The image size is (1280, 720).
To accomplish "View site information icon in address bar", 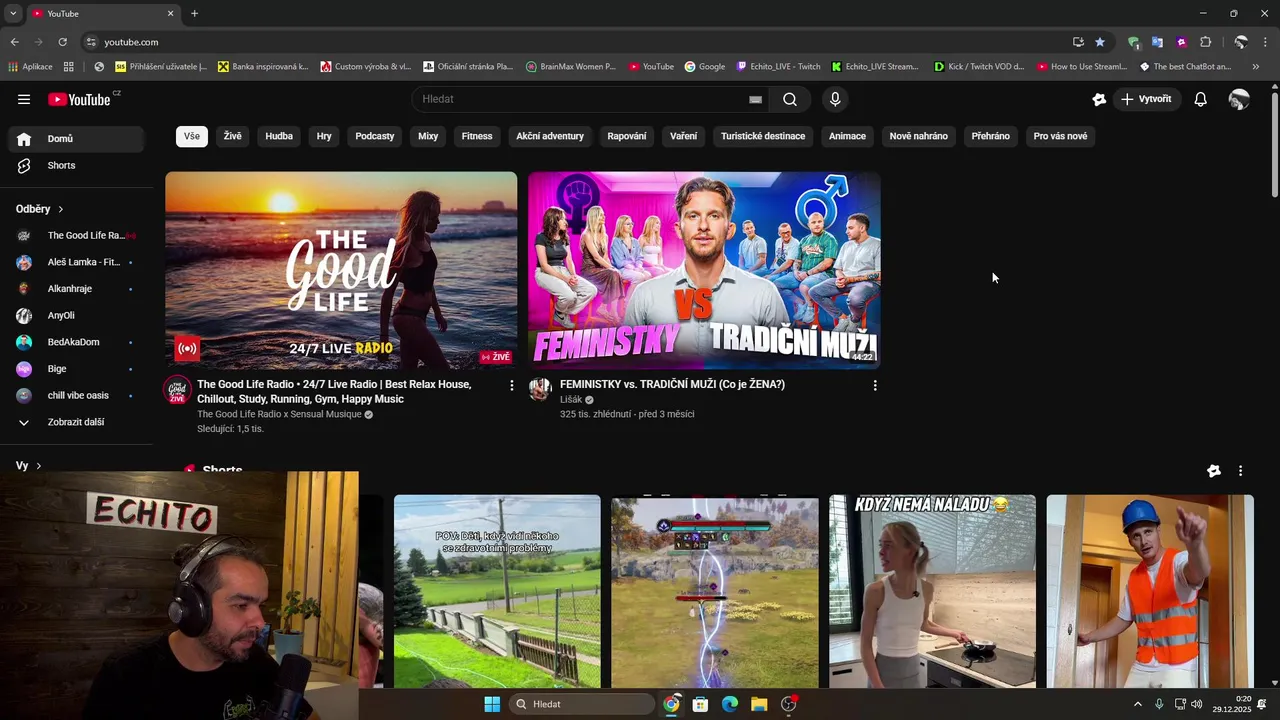I will tap(91, 42).
